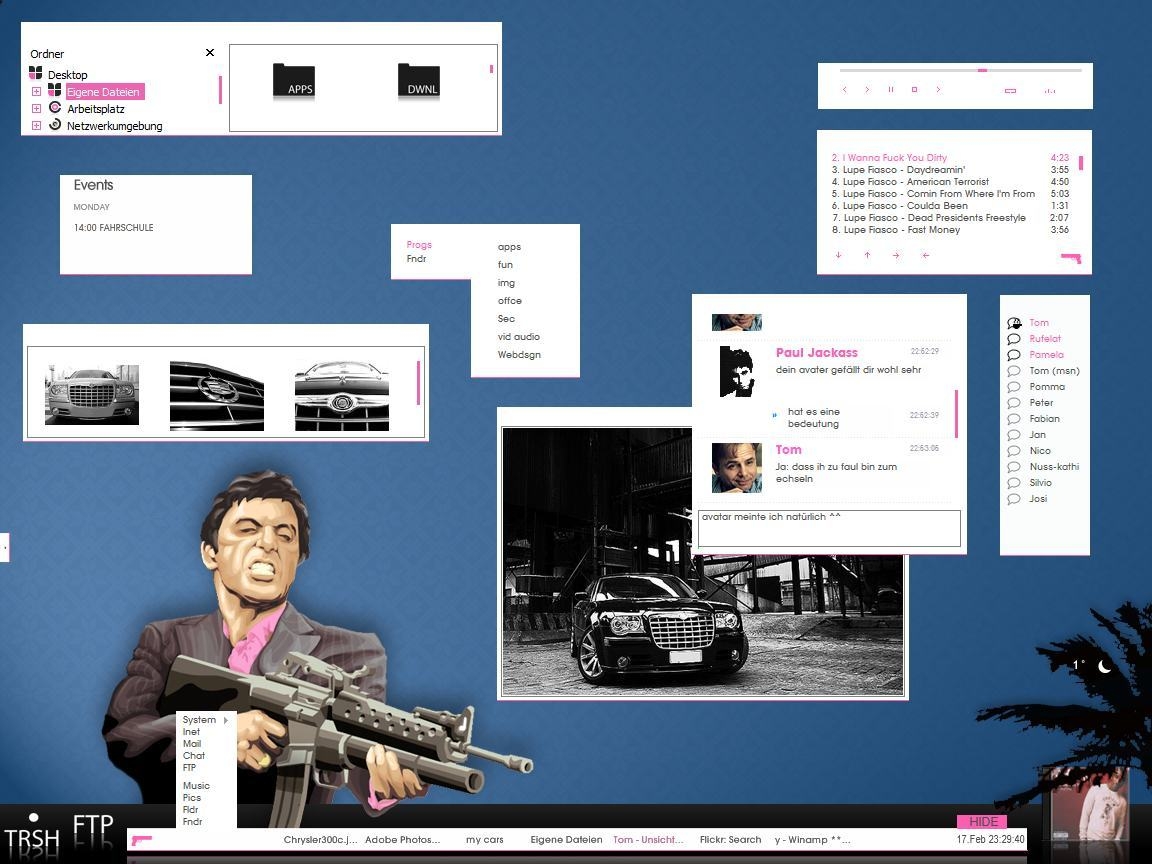Select Inet in the start menu

(191, 732)
